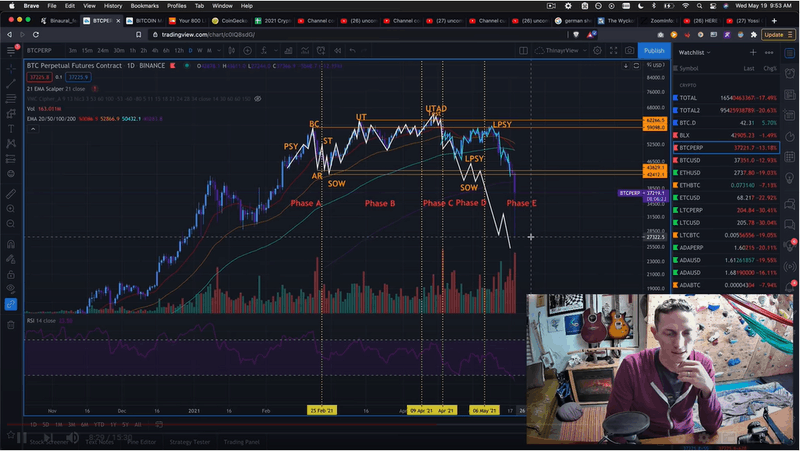Screen dimensions: 800x451
Task: Open the indicators fx button
Action: pyautogui.click(x=264, y=51)
